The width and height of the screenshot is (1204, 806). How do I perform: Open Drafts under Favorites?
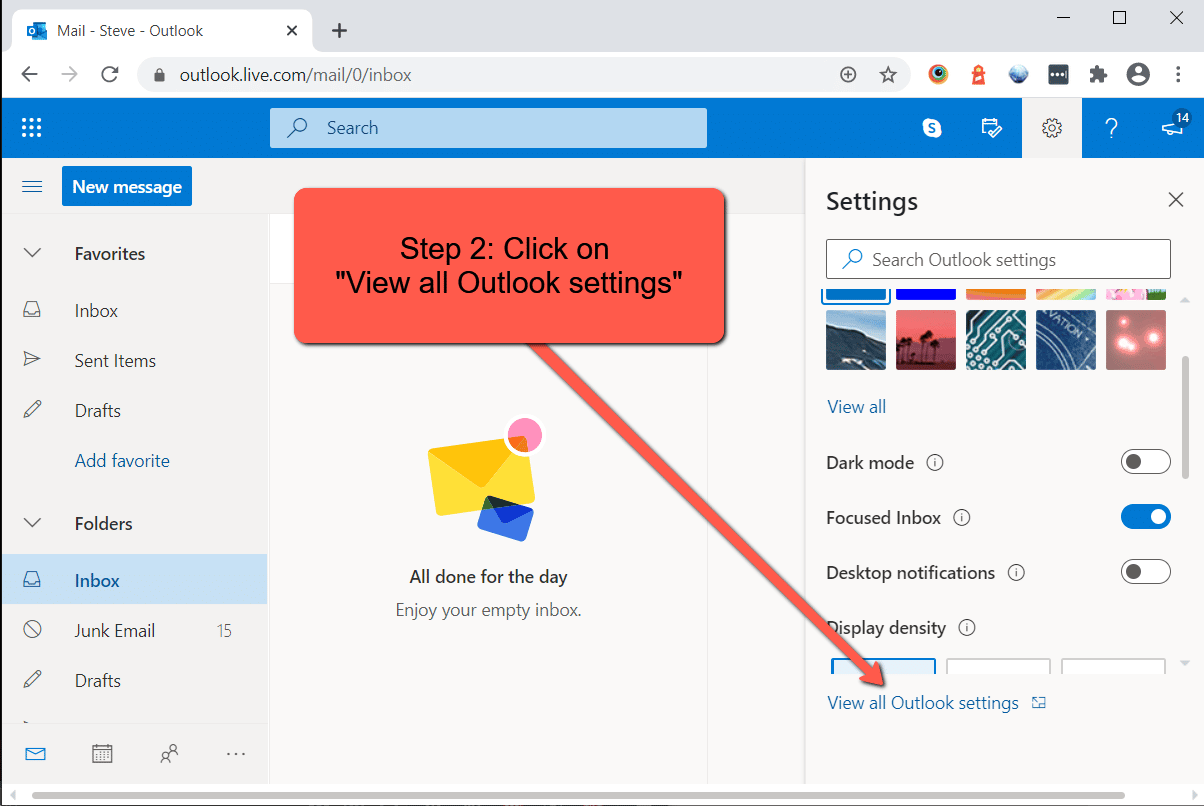(x=134, y=411)
